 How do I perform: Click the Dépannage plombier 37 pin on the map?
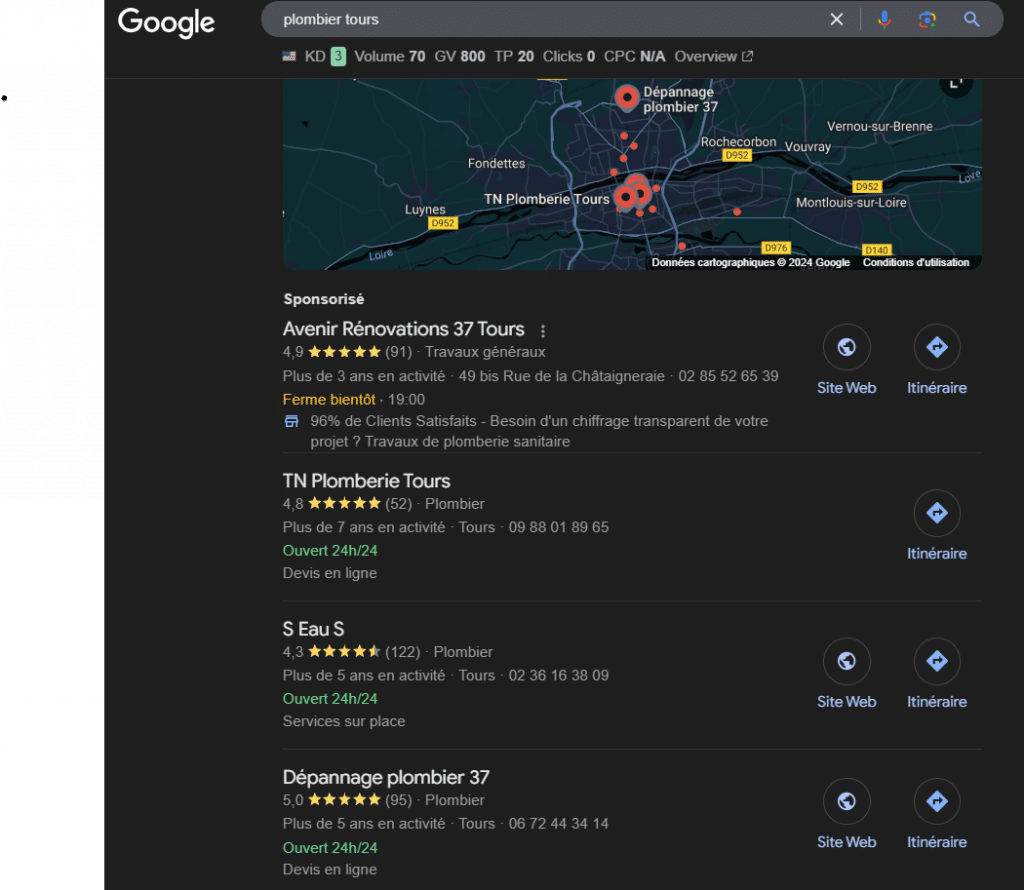point(627,97)
